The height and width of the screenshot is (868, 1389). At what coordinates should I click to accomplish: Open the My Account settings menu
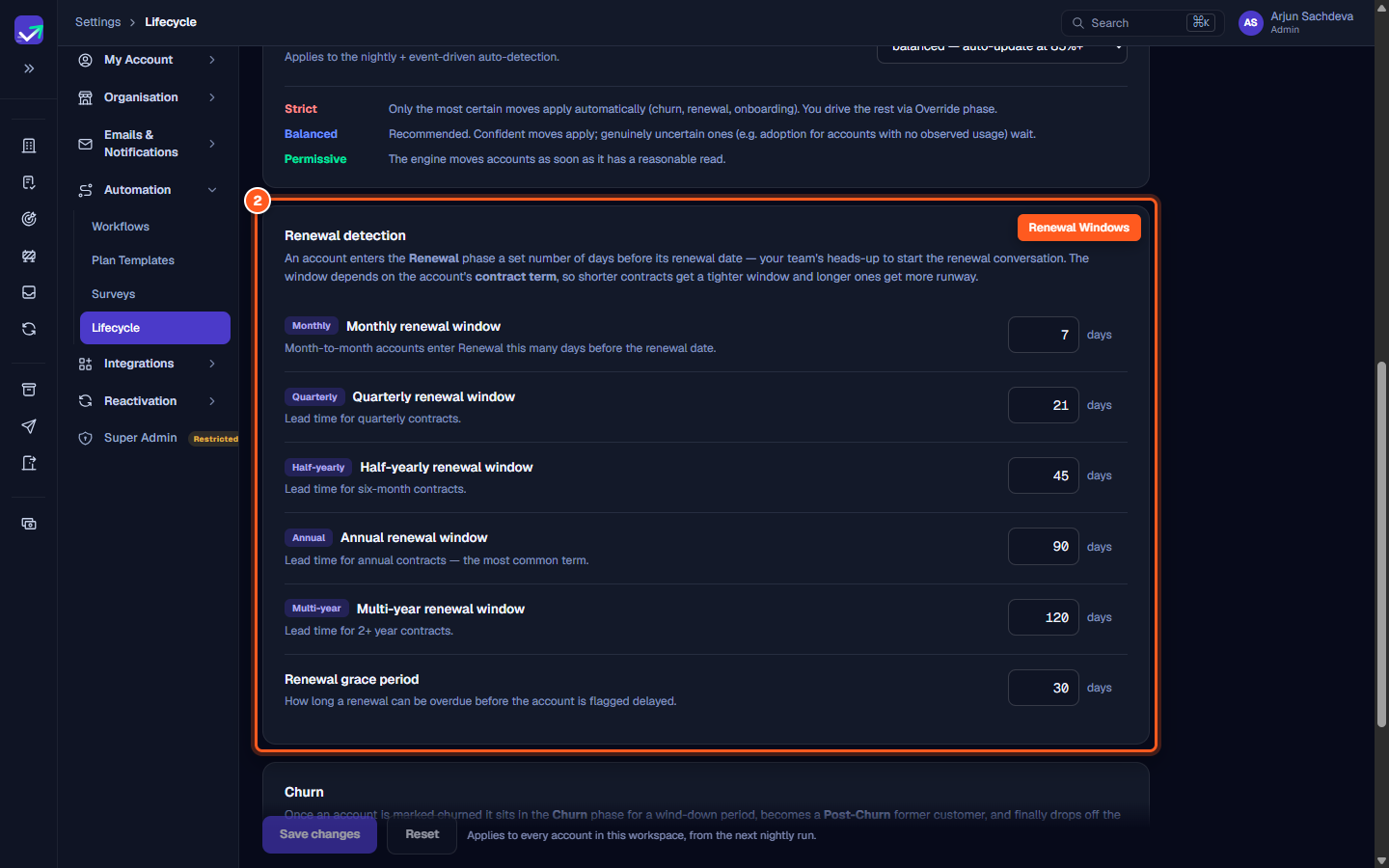(149, 60)
